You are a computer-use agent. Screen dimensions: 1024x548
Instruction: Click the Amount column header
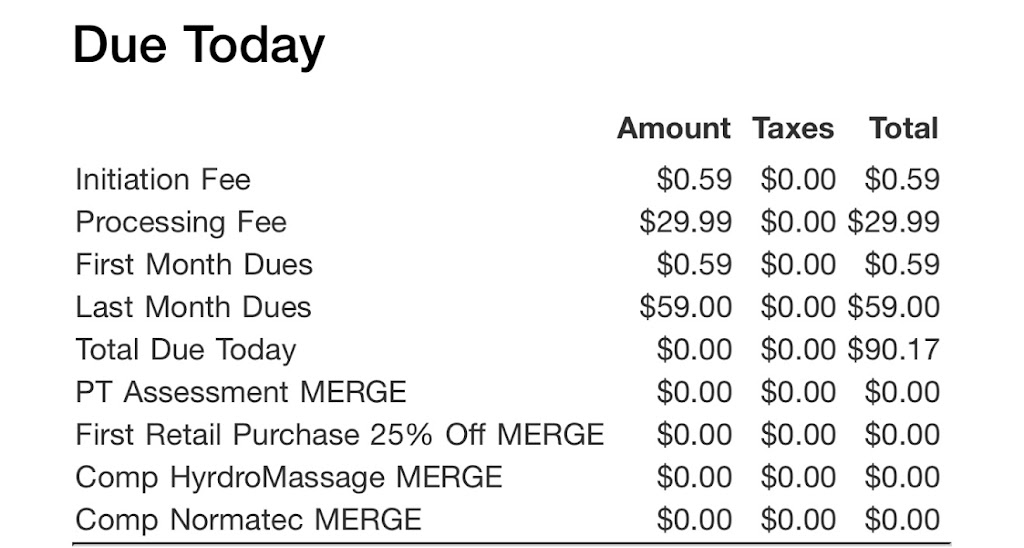pos(674,129)
